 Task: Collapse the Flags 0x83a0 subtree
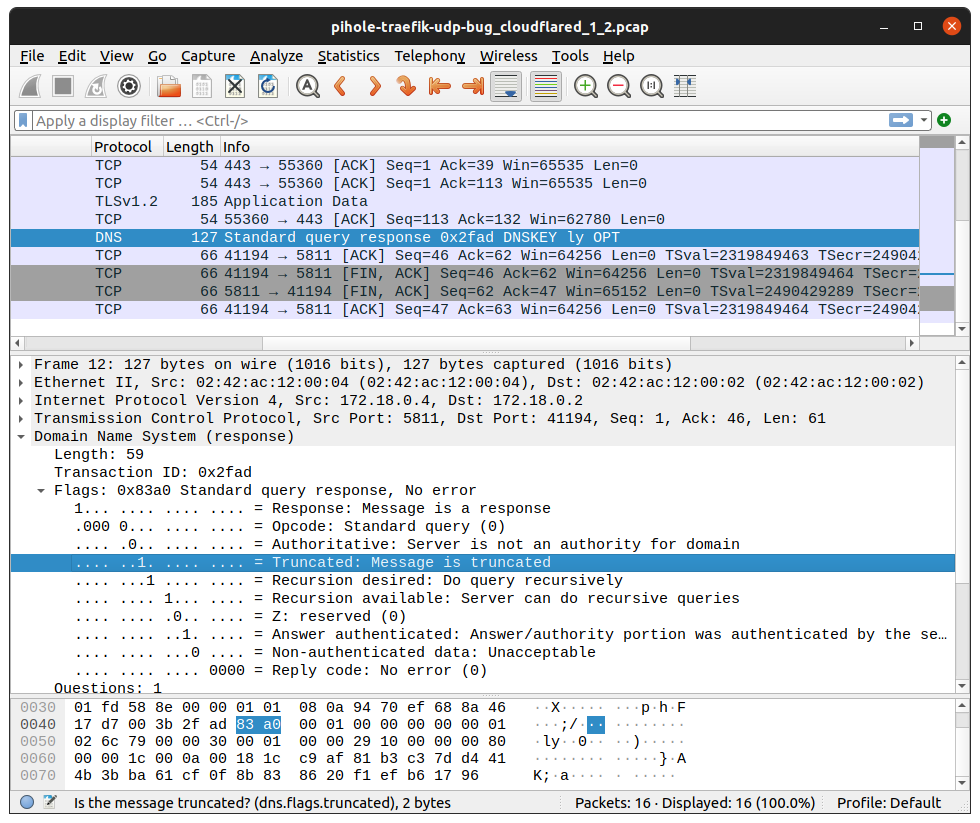(x=41, y=491)
